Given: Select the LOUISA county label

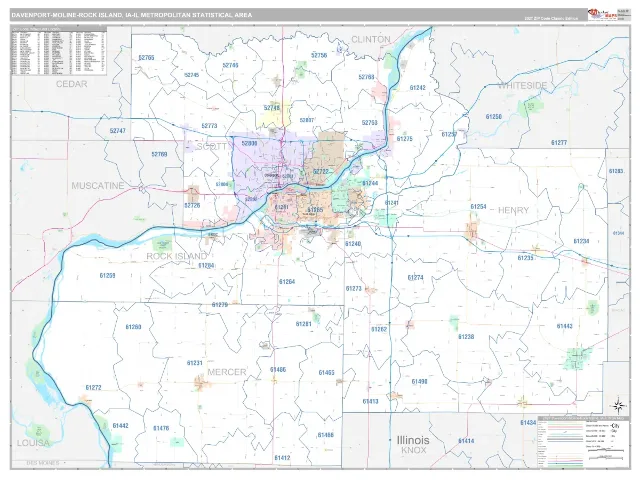Looking at the screenshot, I should [33, 443].
